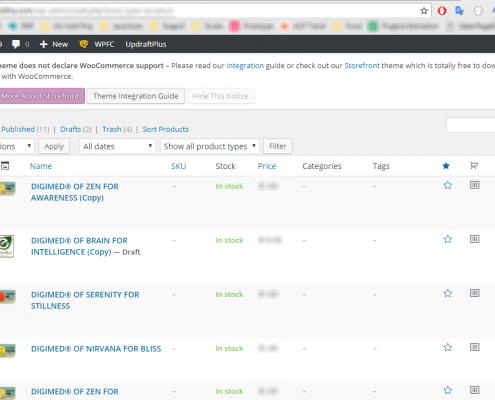The image size is (495, 400).
Task: Open the Google Translate extension icon
Action: [x=460, y=11]
